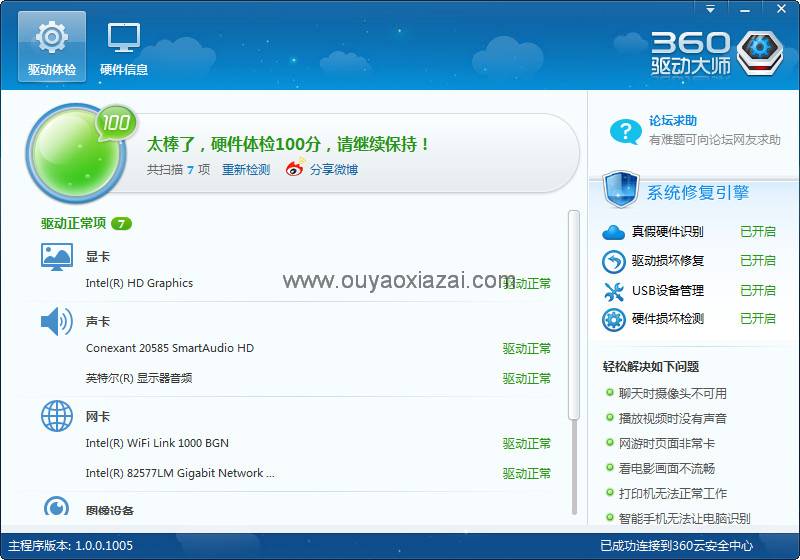
Task: Click the 360驱动大师 logo icon
Action: click(x=760, y=53)
